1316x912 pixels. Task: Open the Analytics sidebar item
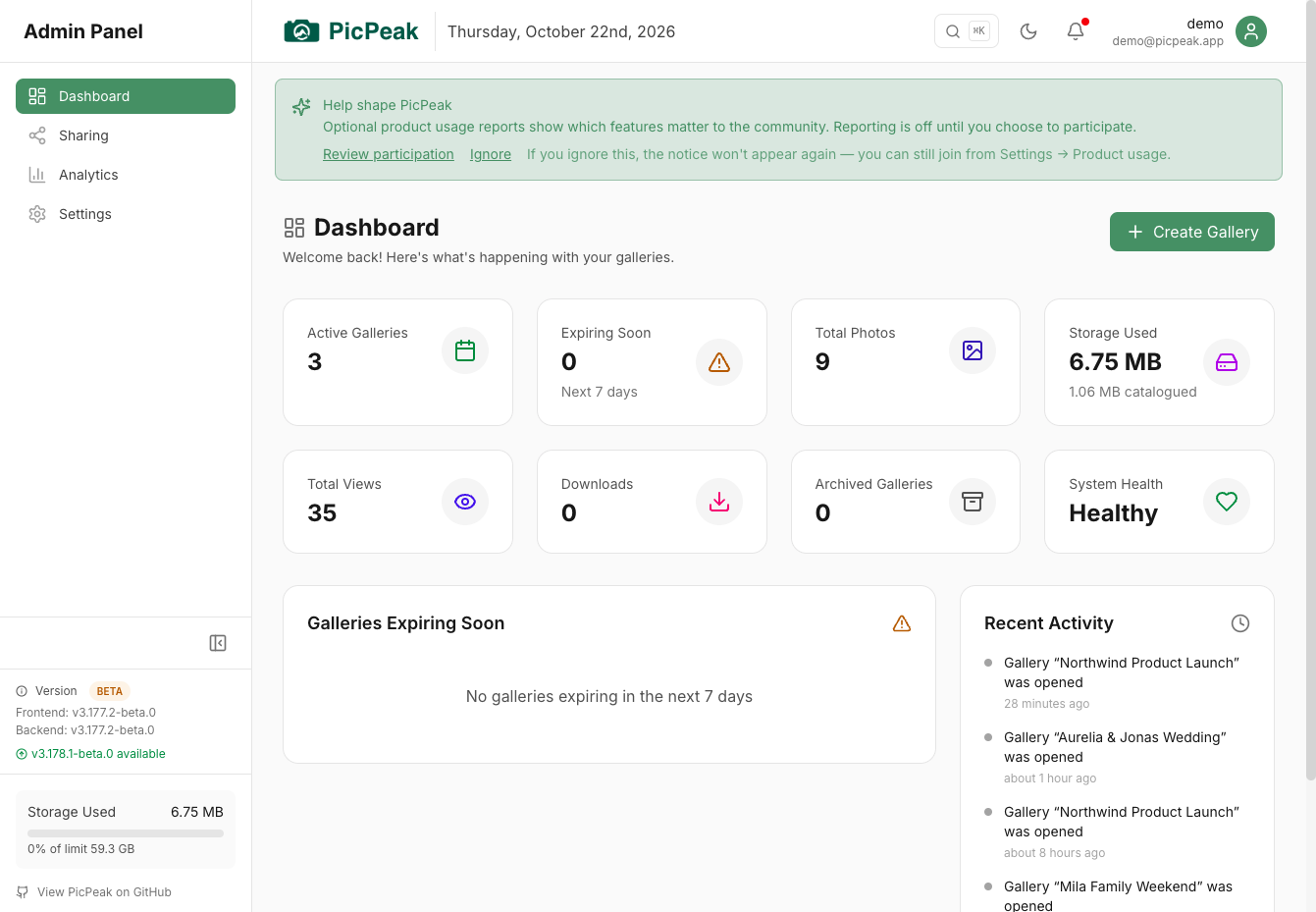126,175
